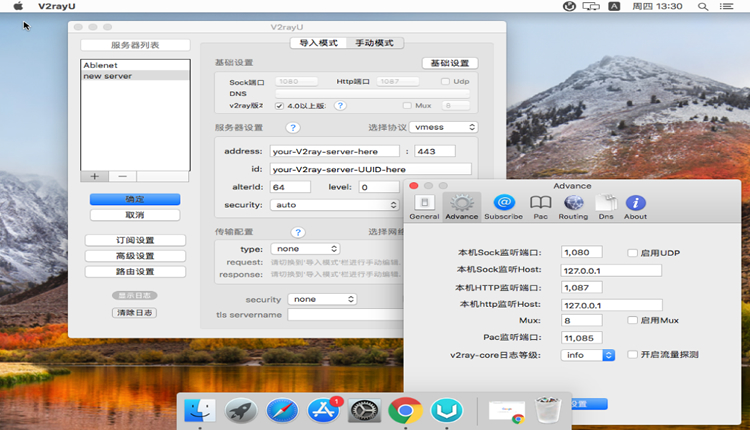Switch to 手动模式 tab

(375, 43)
